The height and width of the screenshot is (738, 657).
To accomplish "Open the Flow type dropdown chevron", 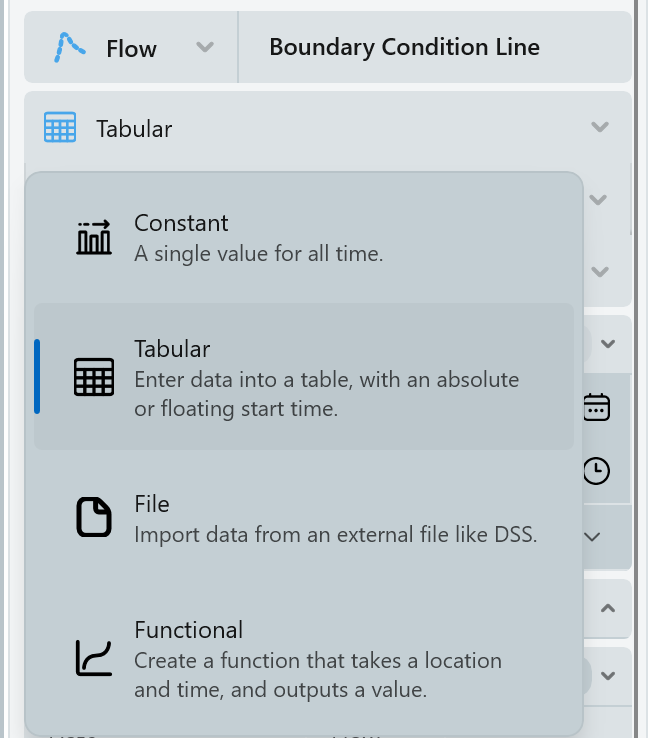I will [x=205, y=47].
